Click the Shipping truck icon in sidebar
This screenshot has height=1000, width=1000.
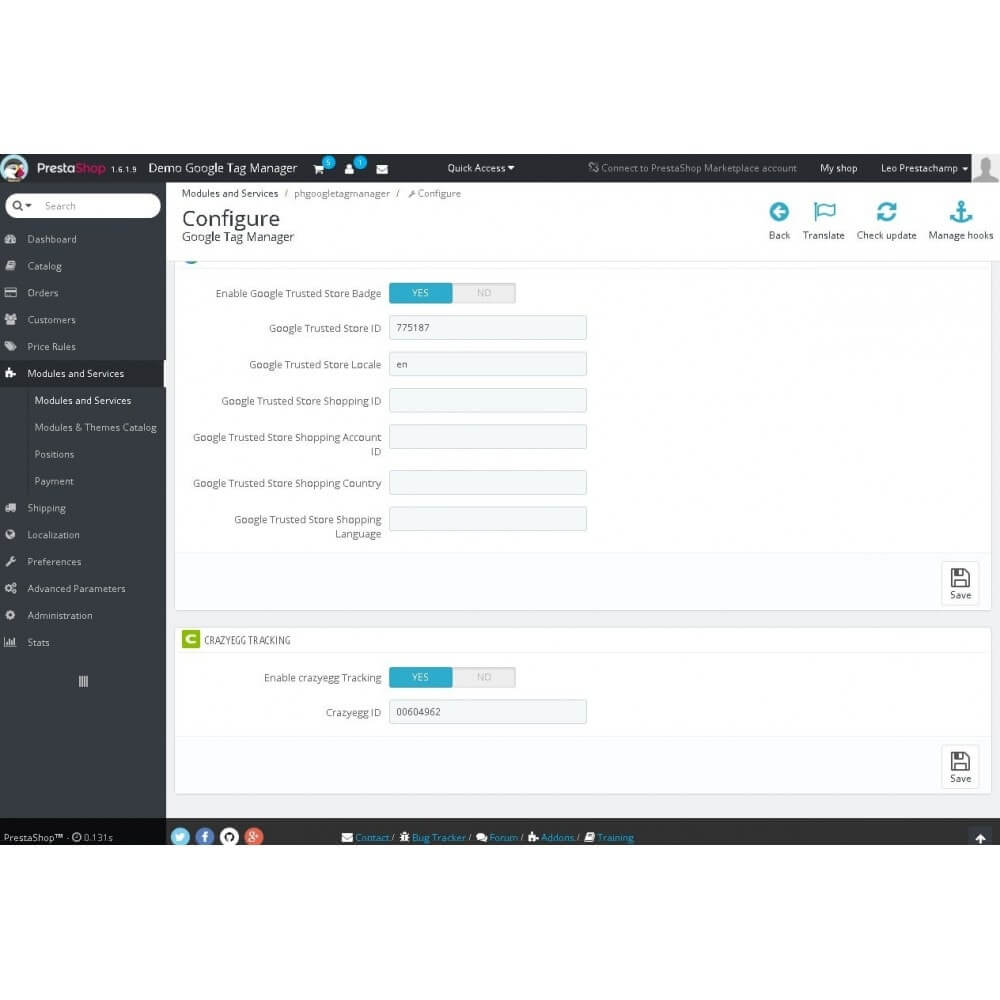click(10, 508)
